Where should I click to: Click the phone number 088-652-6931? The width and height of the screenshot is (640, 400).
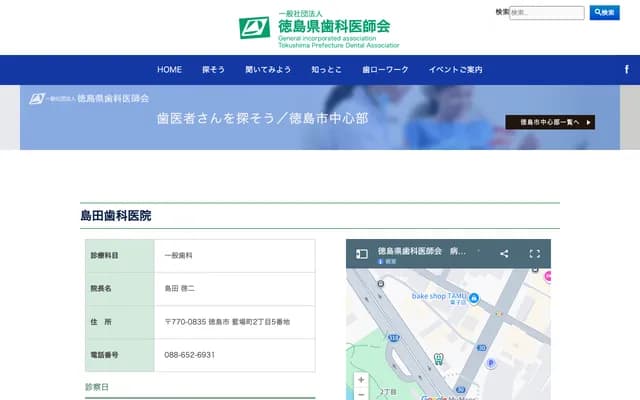189,355
